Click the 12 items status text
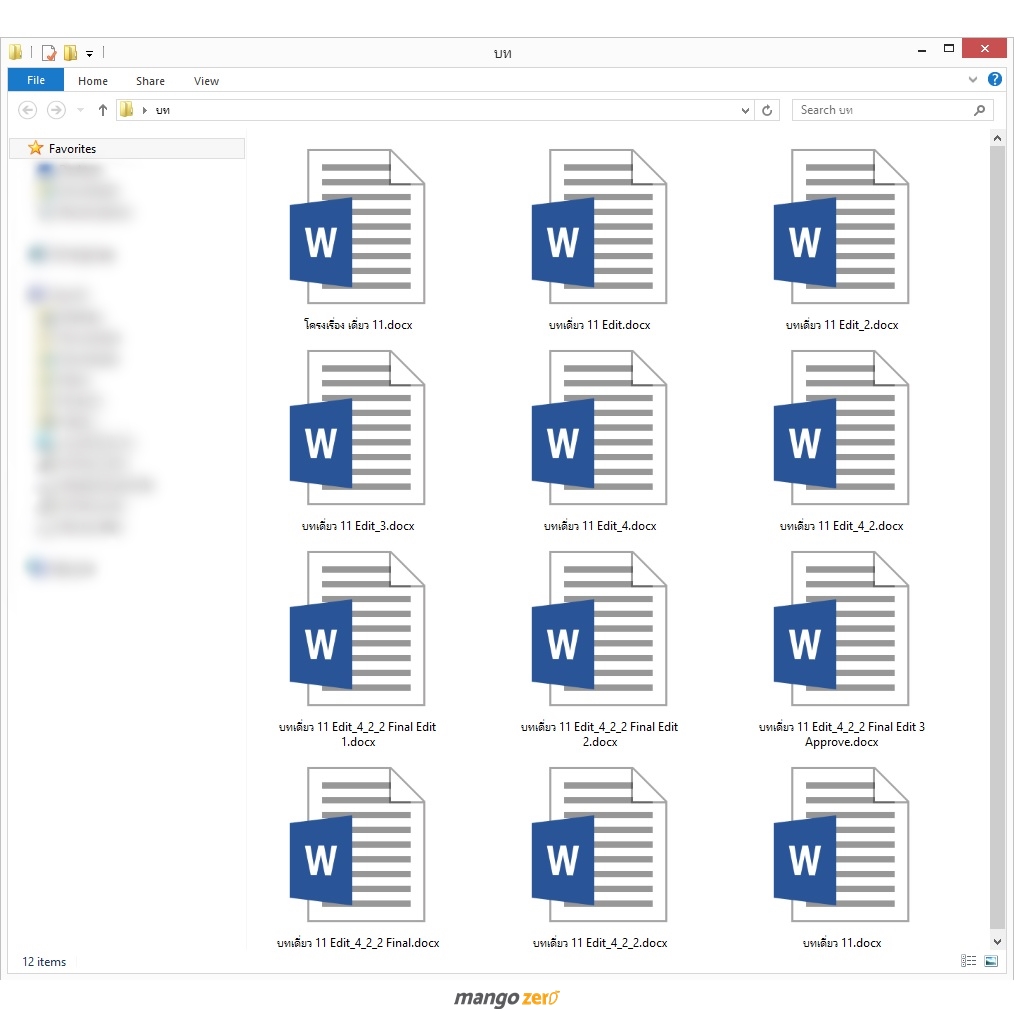Image resolution: width=1014 pixels, height=1014 pixels. [x=44, y=962]
